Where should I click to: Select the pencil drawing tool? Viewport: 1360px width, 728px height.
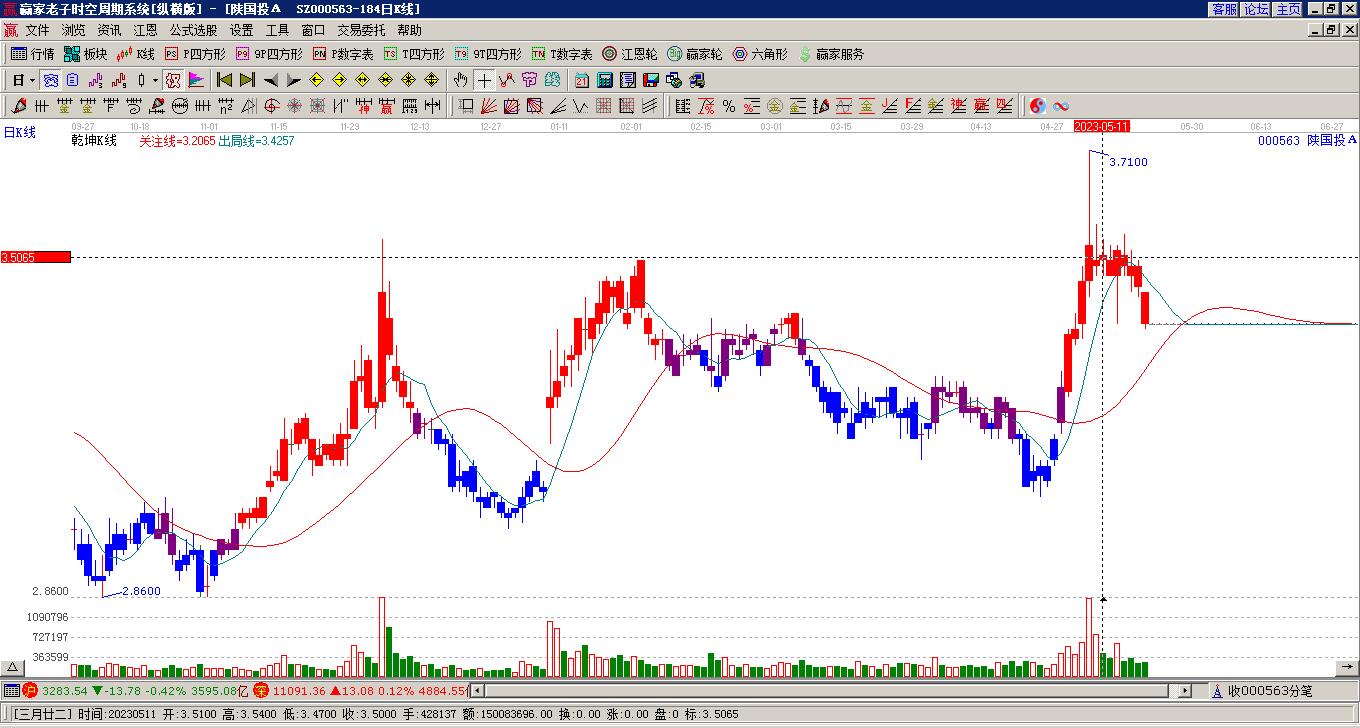[x=17, y=106]
